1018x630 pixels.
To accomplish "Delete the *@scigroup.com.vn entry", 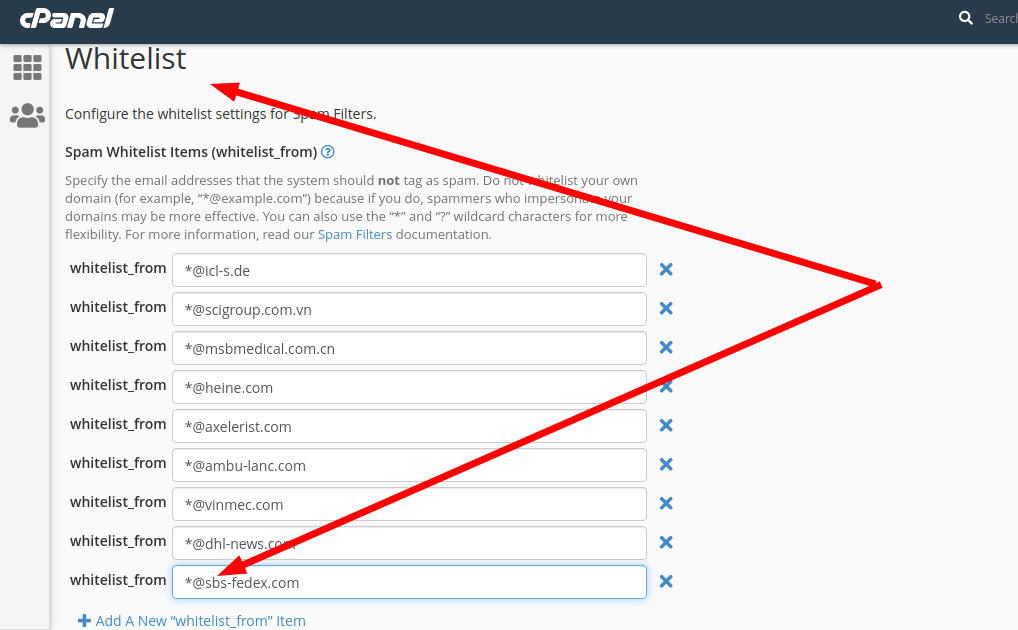I will click(666, 309).
